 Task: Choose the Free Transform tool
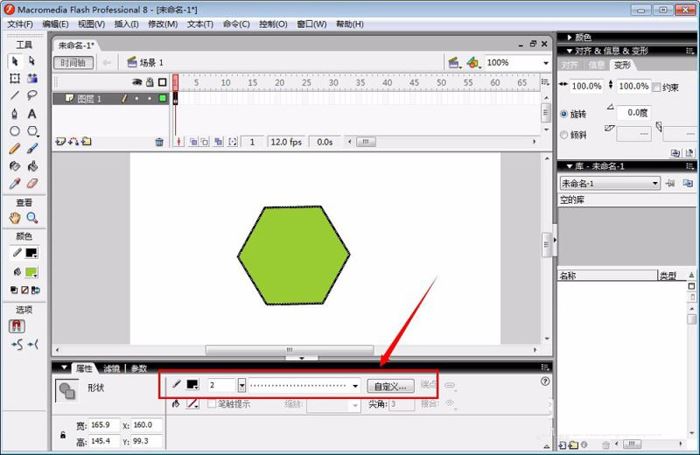(15, 79)
